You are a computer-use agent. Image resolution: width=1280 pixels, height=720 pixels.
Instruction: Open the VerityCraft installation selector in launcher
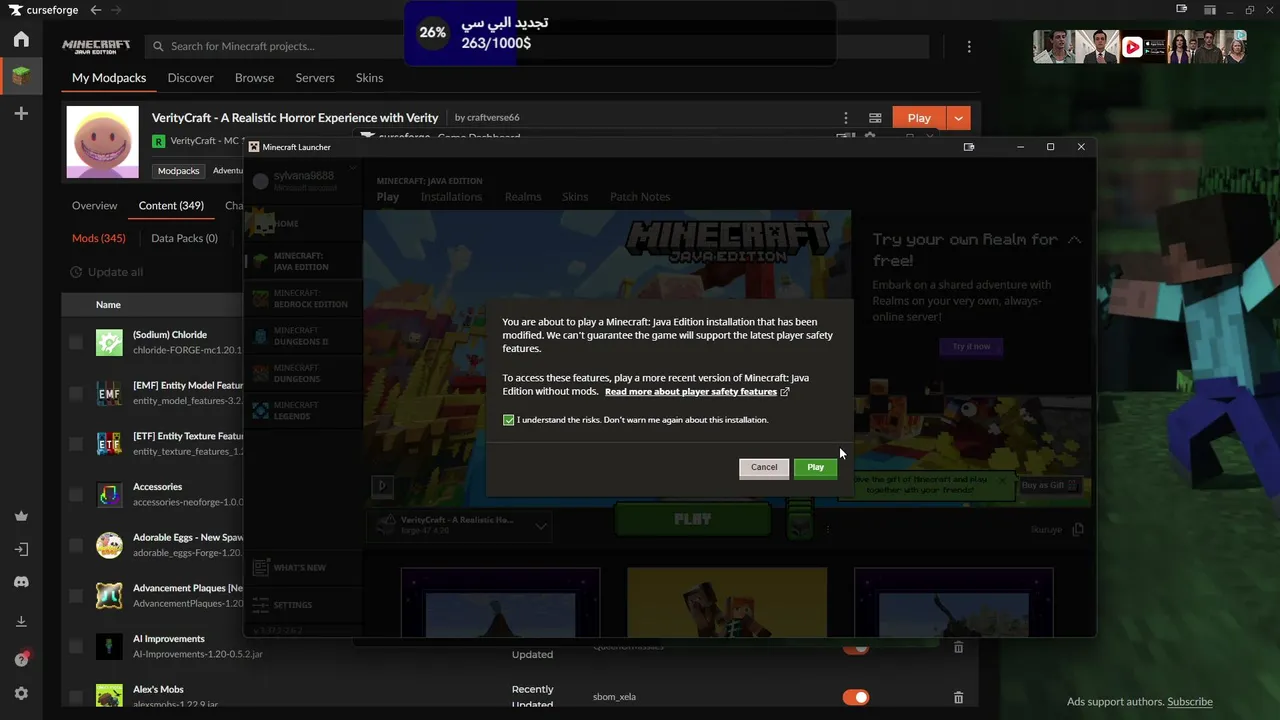tap(460, 525)
